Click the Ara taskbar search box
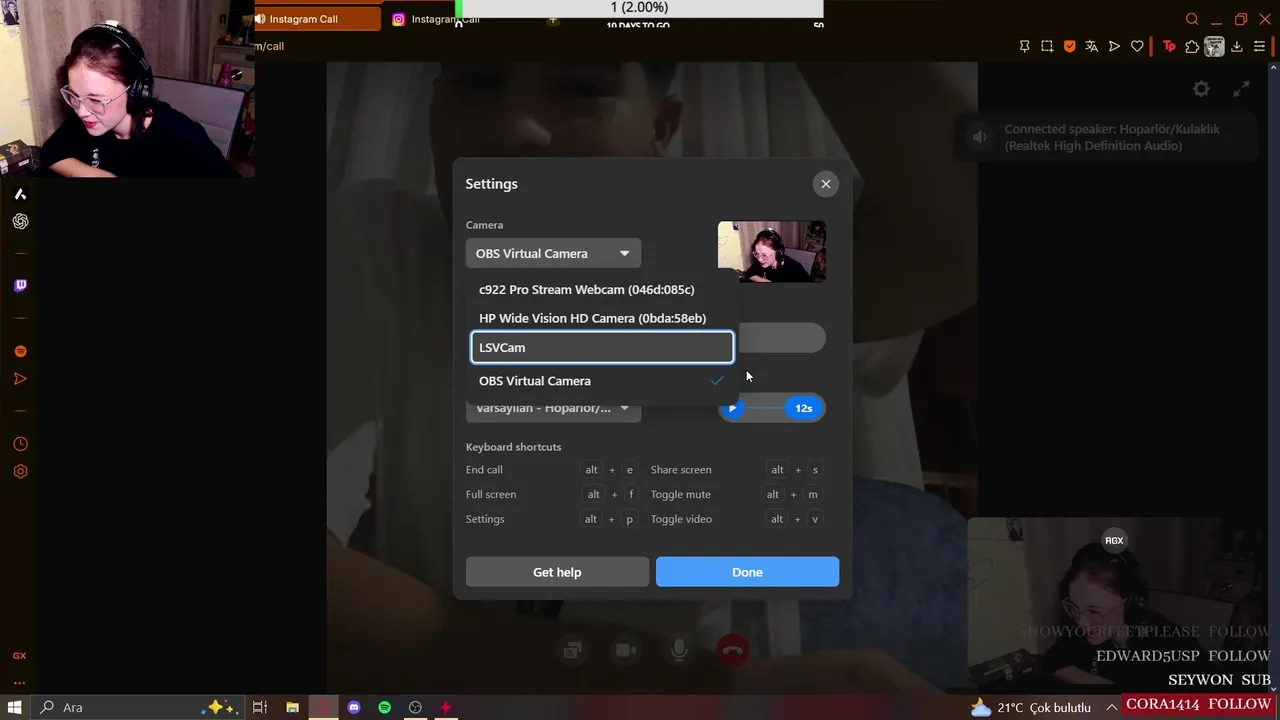 (135, 707)
